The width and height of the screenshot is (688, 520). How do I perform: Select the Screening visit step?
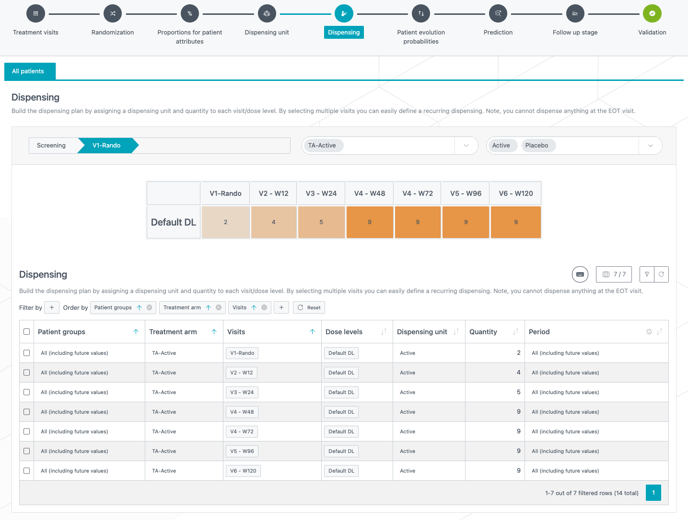(52, 146)
